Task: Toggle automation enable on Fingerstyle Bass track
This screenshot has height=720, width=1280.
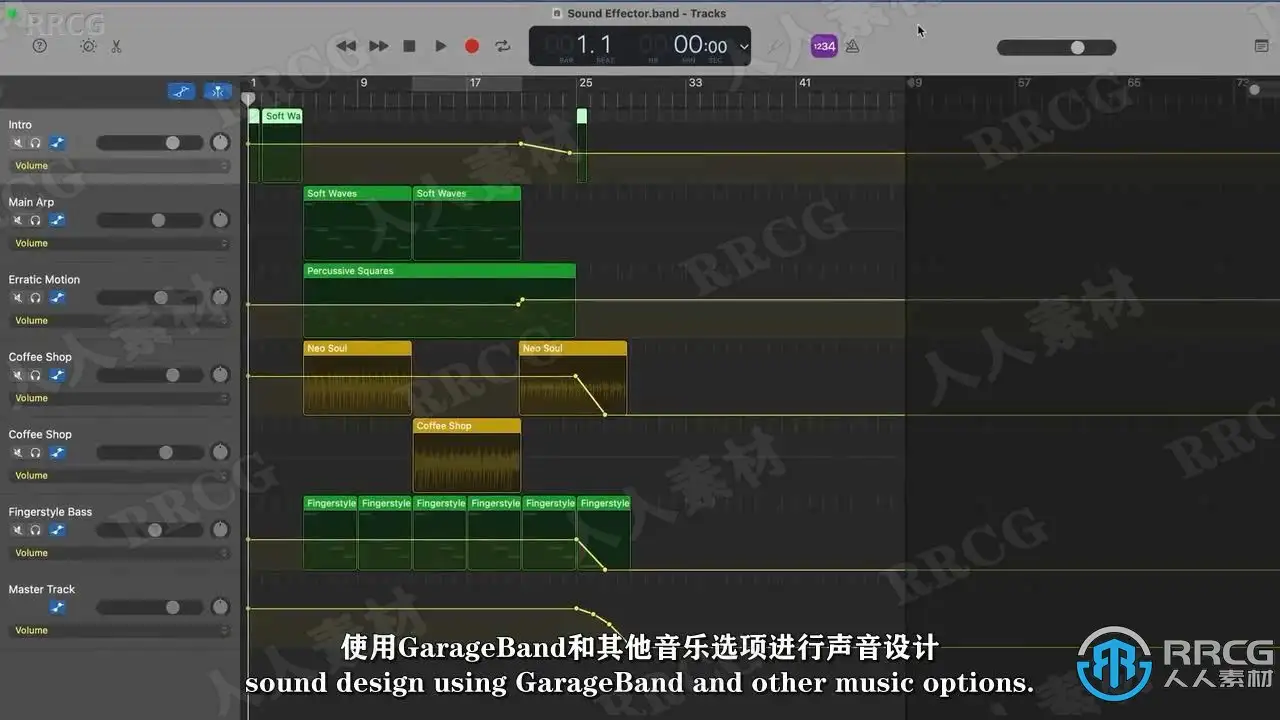Action: (x=58, y=530)
